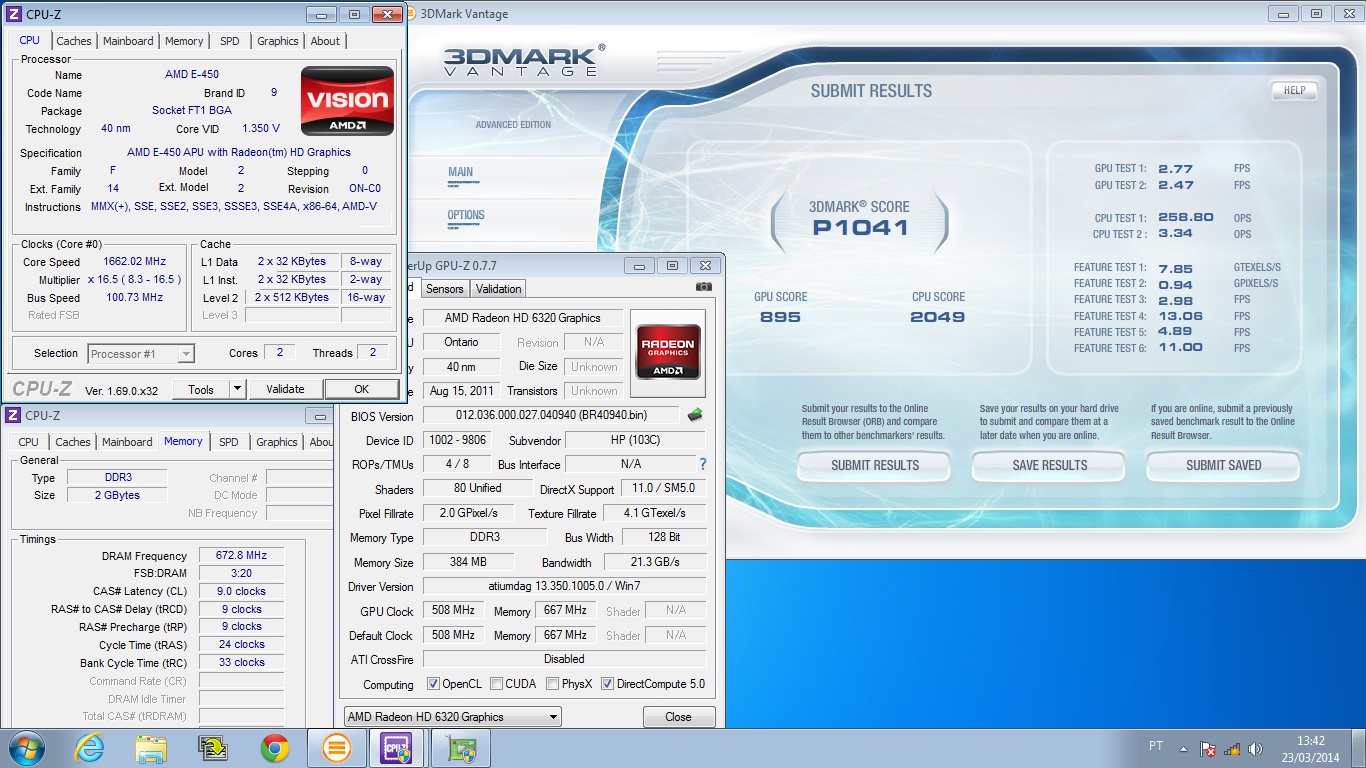1366x768 pixels.
Task: Open Action Center flag in tray
Action: tap(1208, 748)
